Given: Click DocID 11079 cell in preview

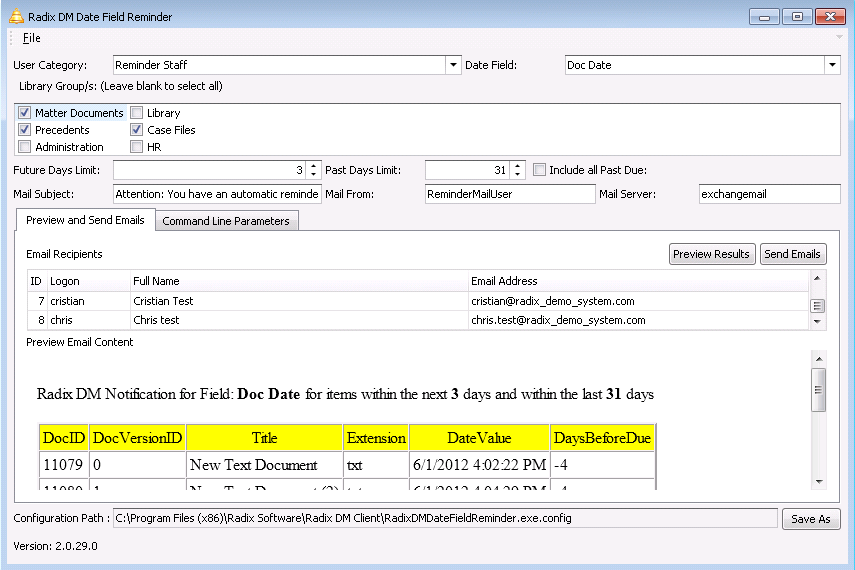Looking at the screenshot, I should tap(64, 465).
